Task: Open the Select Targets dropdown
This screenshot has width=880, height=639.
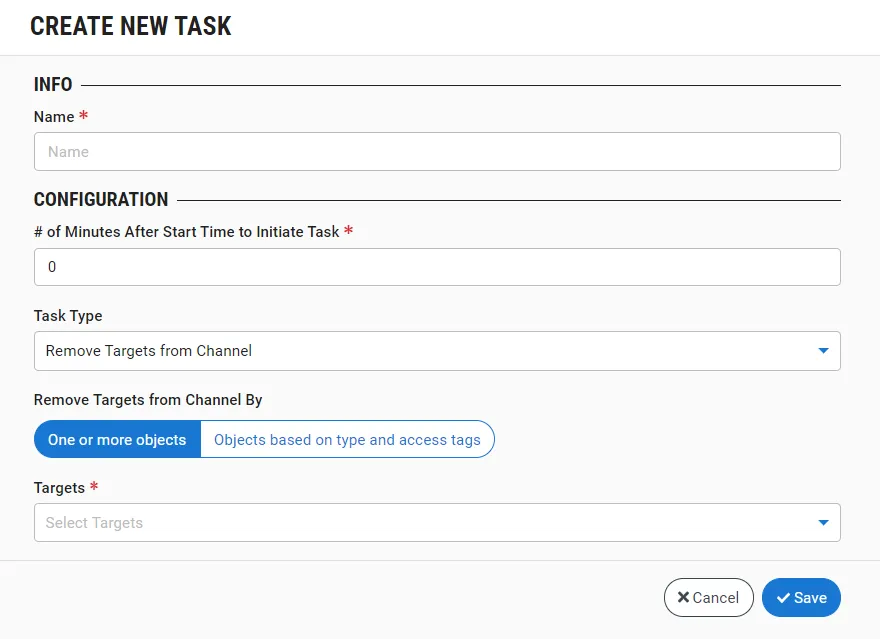Action: click(437, 522)
